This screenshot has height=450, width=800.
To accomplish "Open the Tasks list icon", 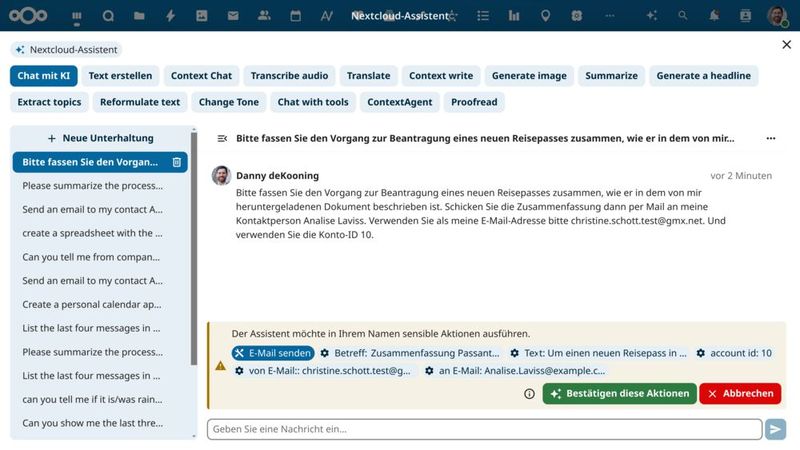I will pyautogui.click(x=483, y=16).
